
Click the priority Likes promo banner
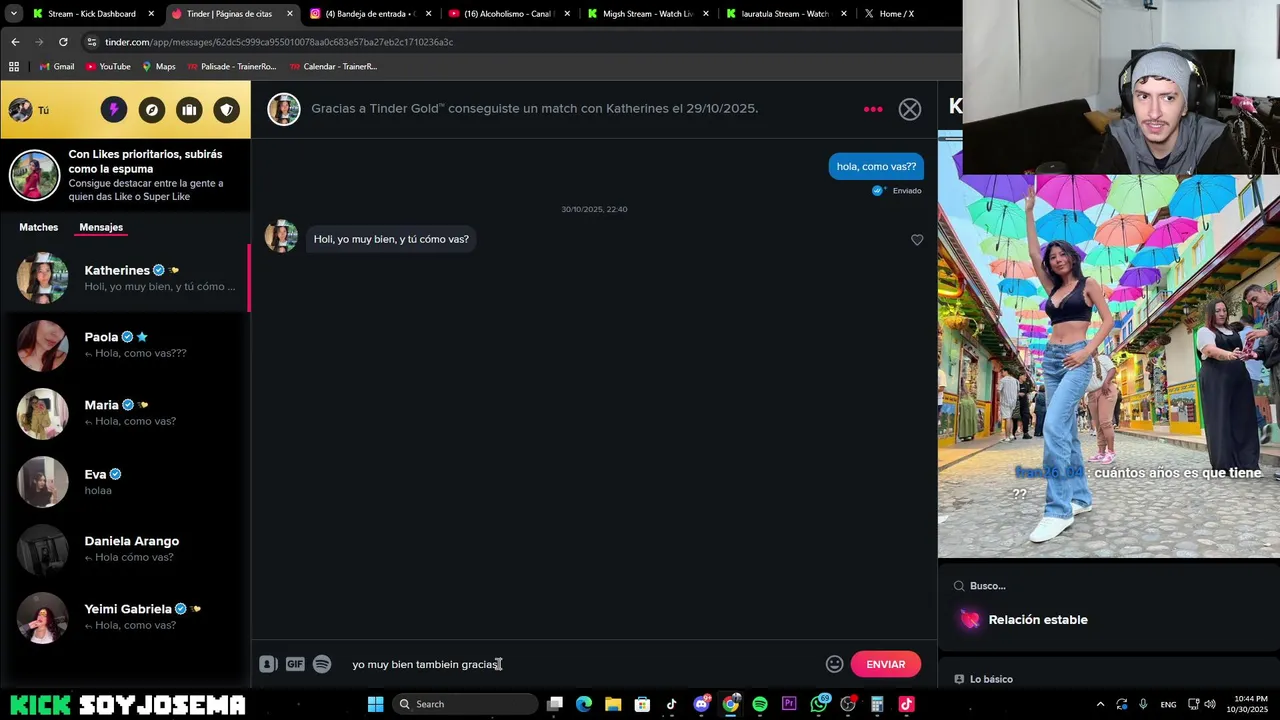pyautogui.click(x=125, y=175)
